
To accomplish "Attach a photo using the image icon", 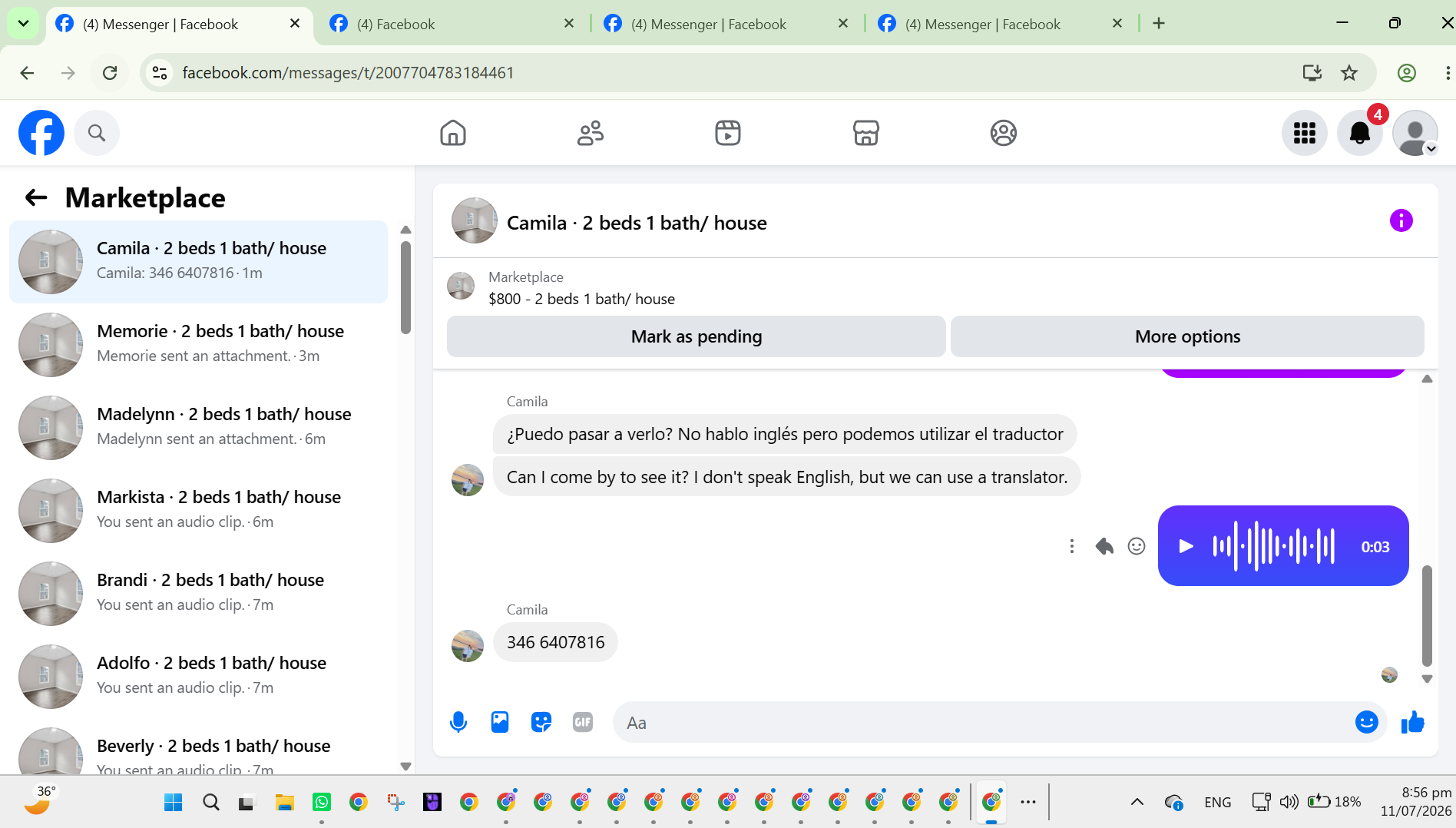I will tap(500, 722).
